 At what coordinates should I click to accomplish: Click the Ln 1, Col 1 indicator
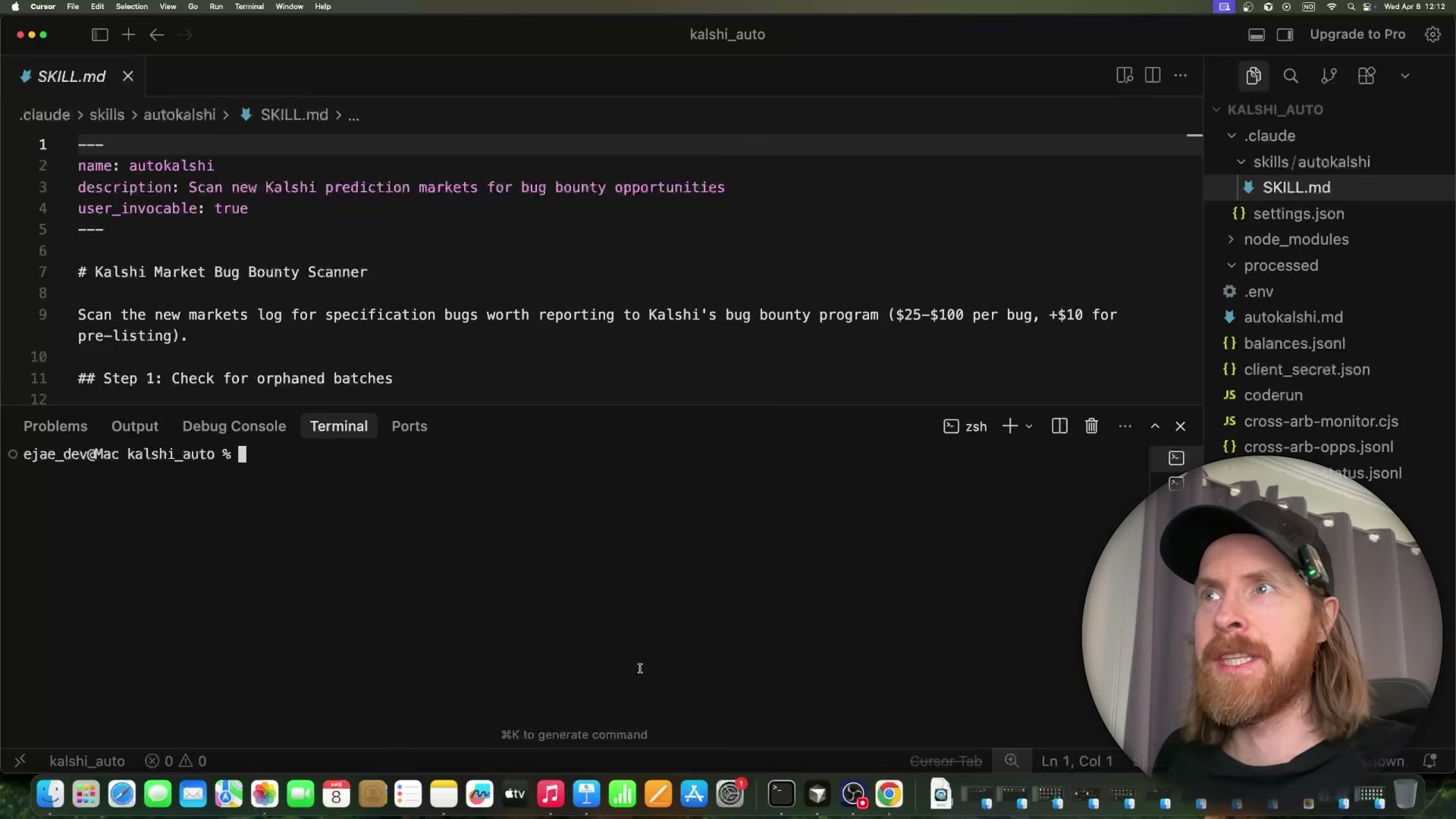coord(1077,761)
